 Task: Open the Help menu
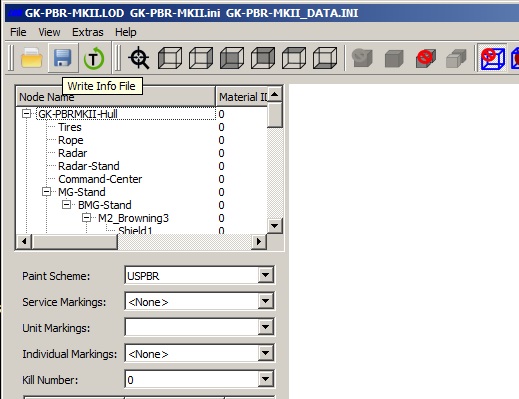(x=126, y=32)
